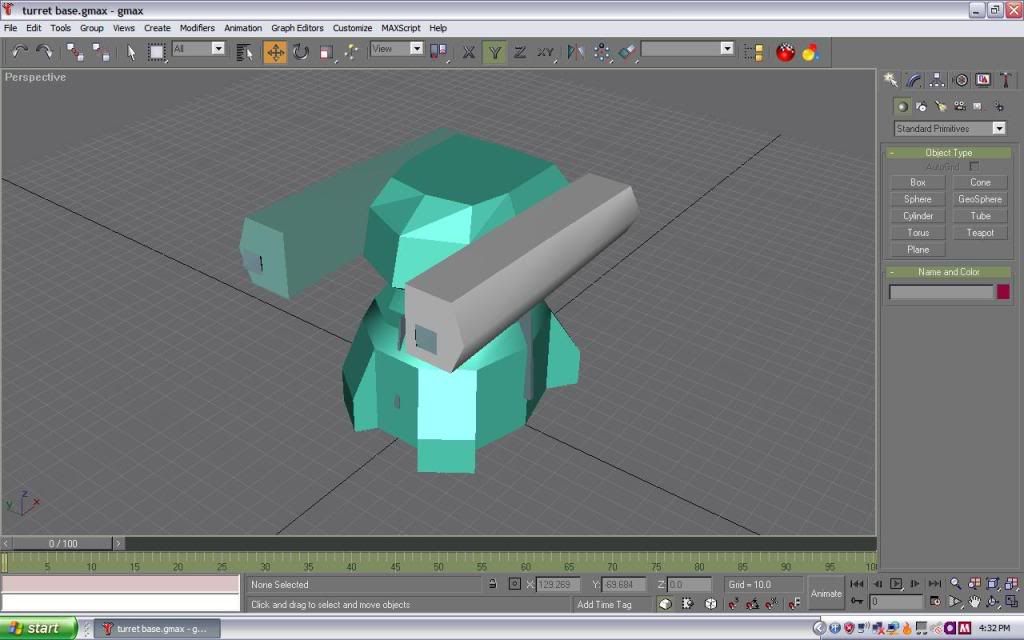This screenshot has width=1024, height=640.
Task: Open the Utilities hammer panel
Action: [x=1006, y=80]
